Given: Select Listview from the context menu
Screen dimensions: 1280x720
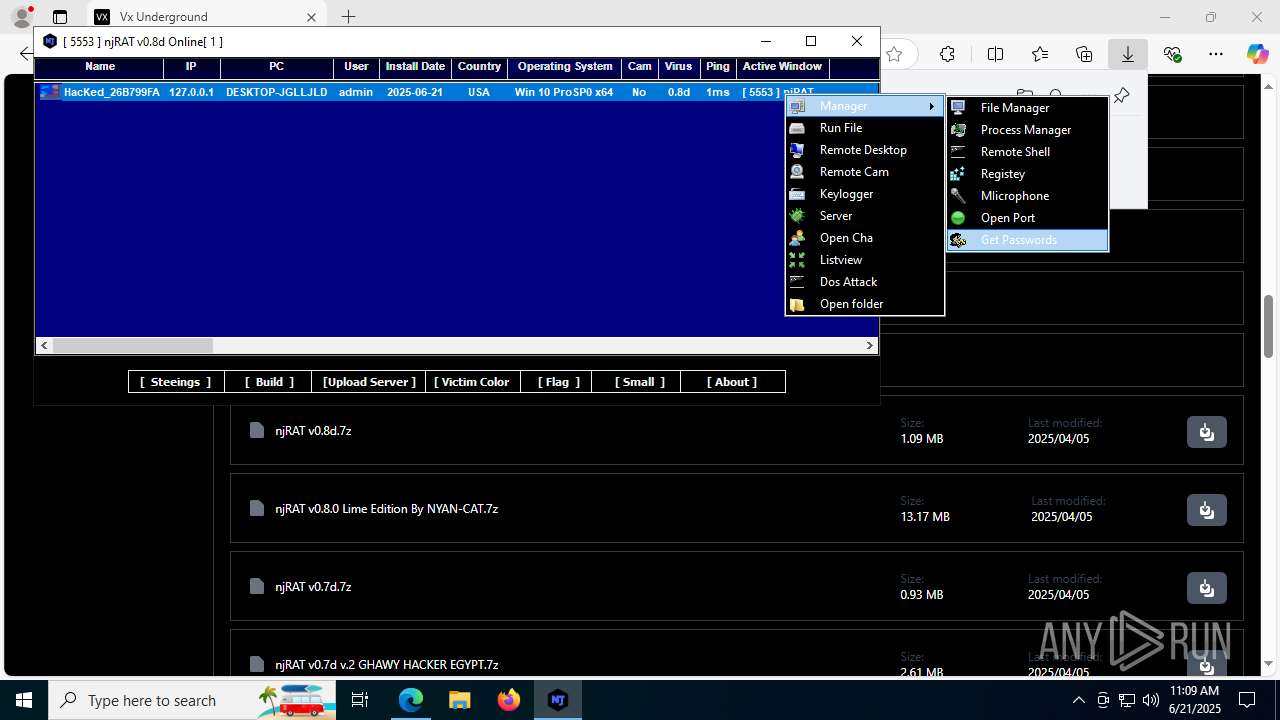Looking at the screenshot, I should pos(865,260).
